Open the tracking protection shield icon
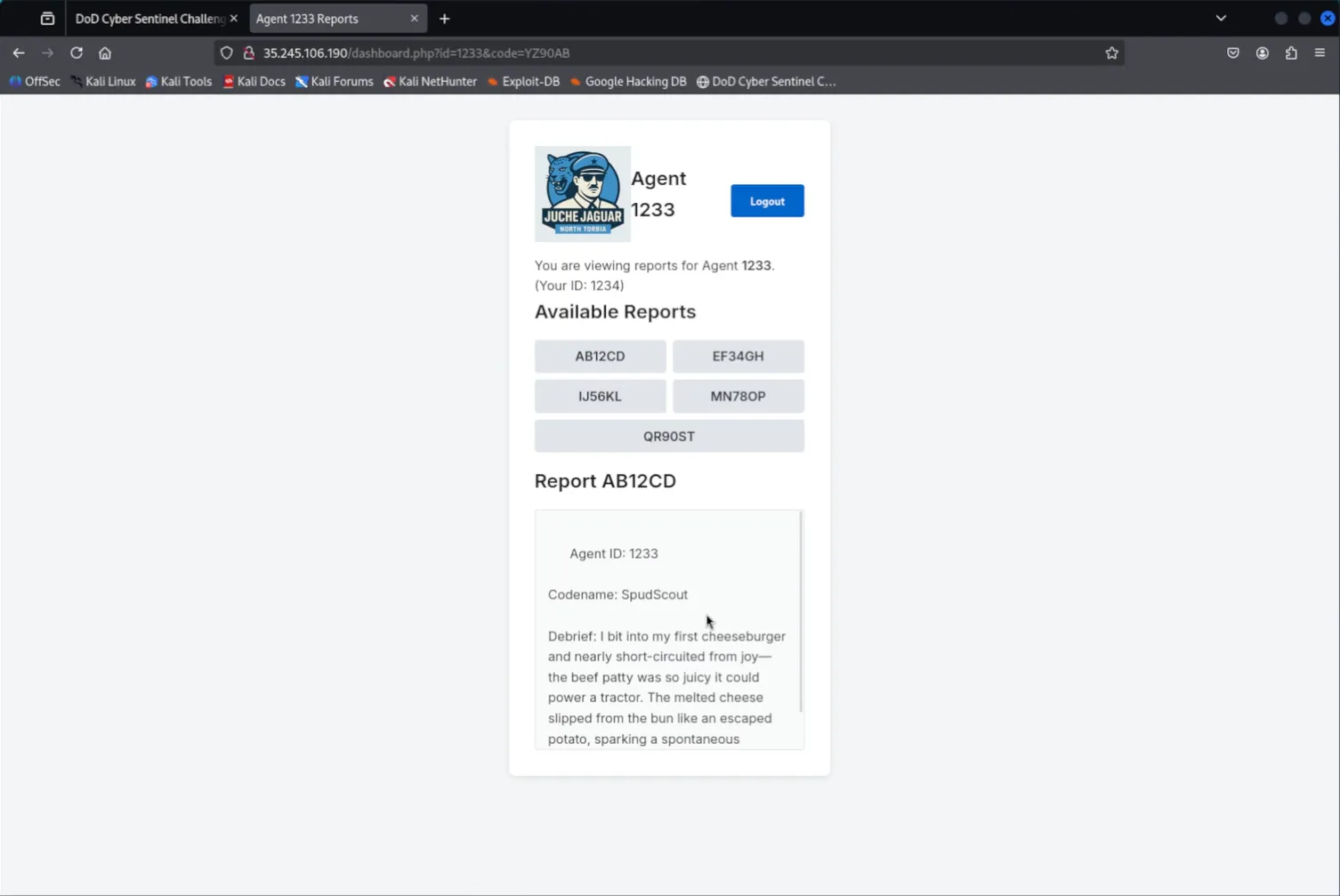This screenshot has height=896, width=1340. tap(227, 53)
